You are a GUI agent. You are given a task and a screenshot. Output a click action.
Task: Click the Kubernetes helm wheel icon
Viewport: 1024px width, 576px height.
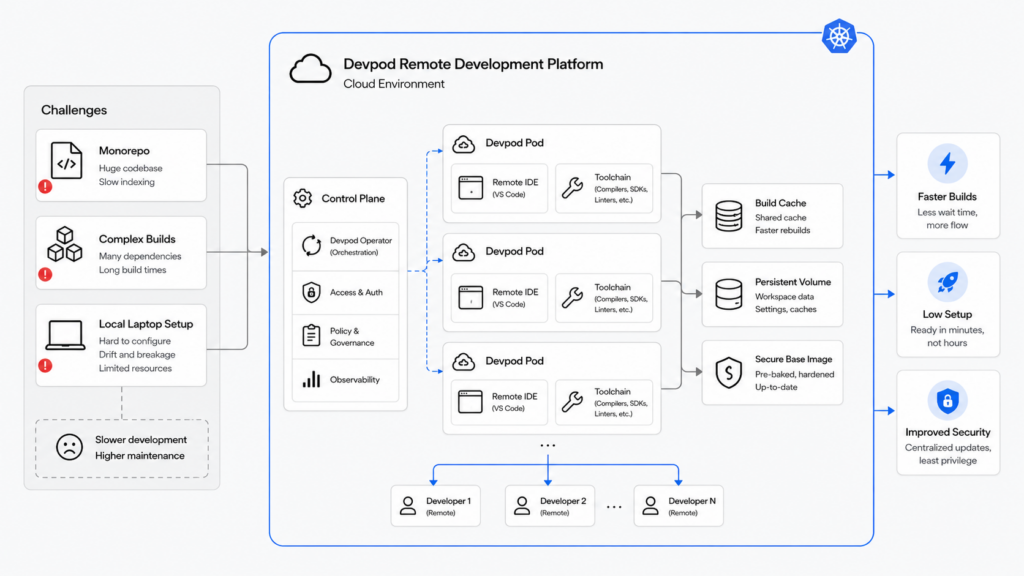[839, 36]
